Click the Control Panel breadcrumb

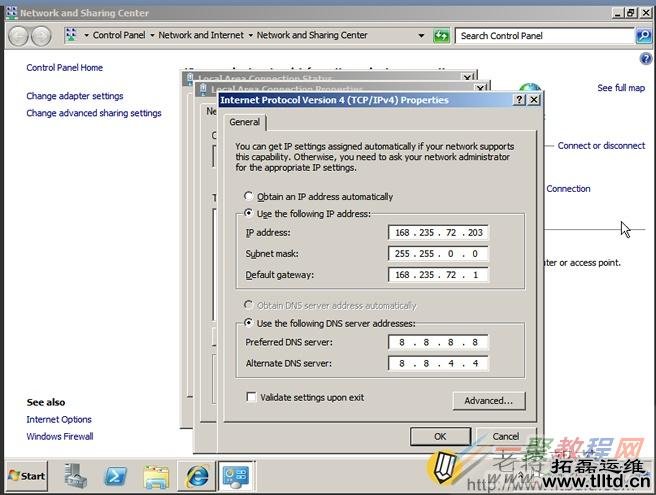(x=119, y=36)
